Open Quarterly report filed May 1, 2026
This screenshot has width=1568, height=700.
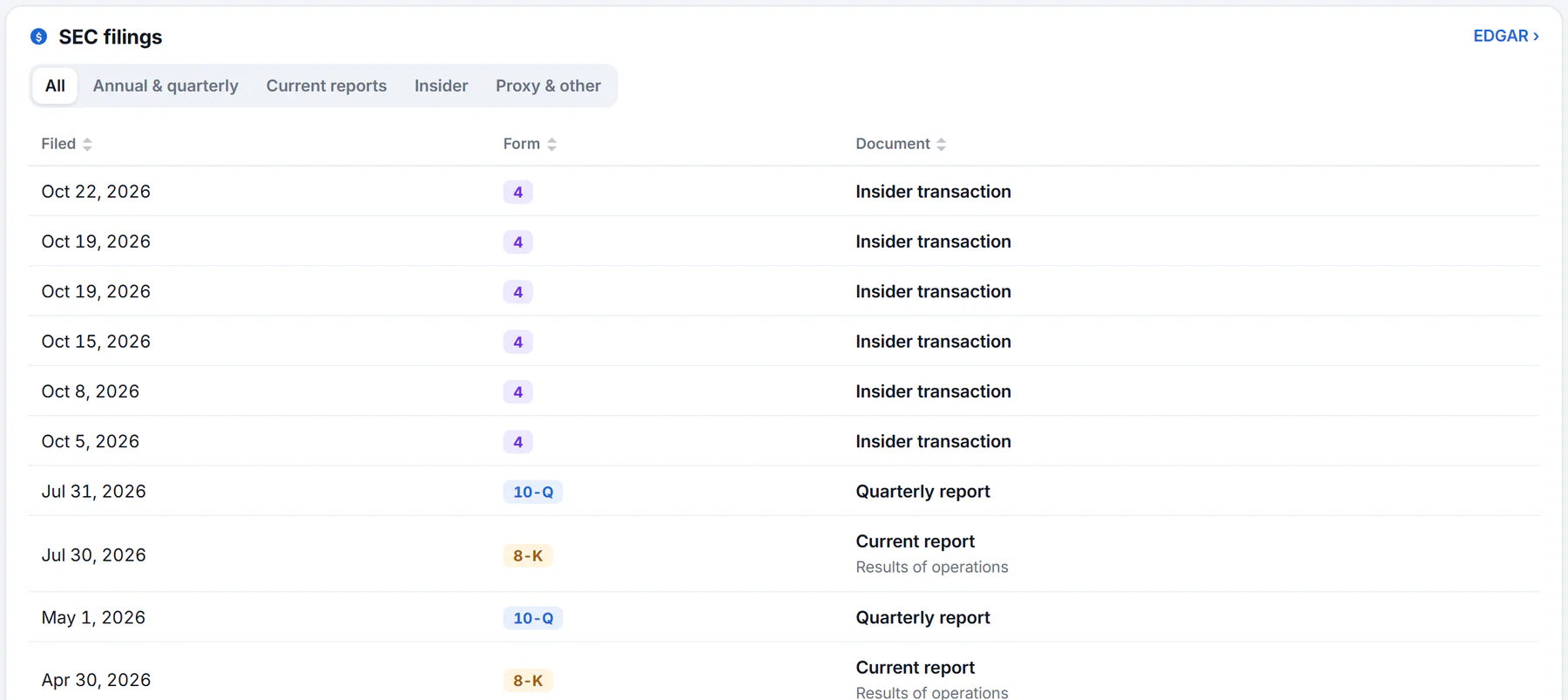click(923, 618)
